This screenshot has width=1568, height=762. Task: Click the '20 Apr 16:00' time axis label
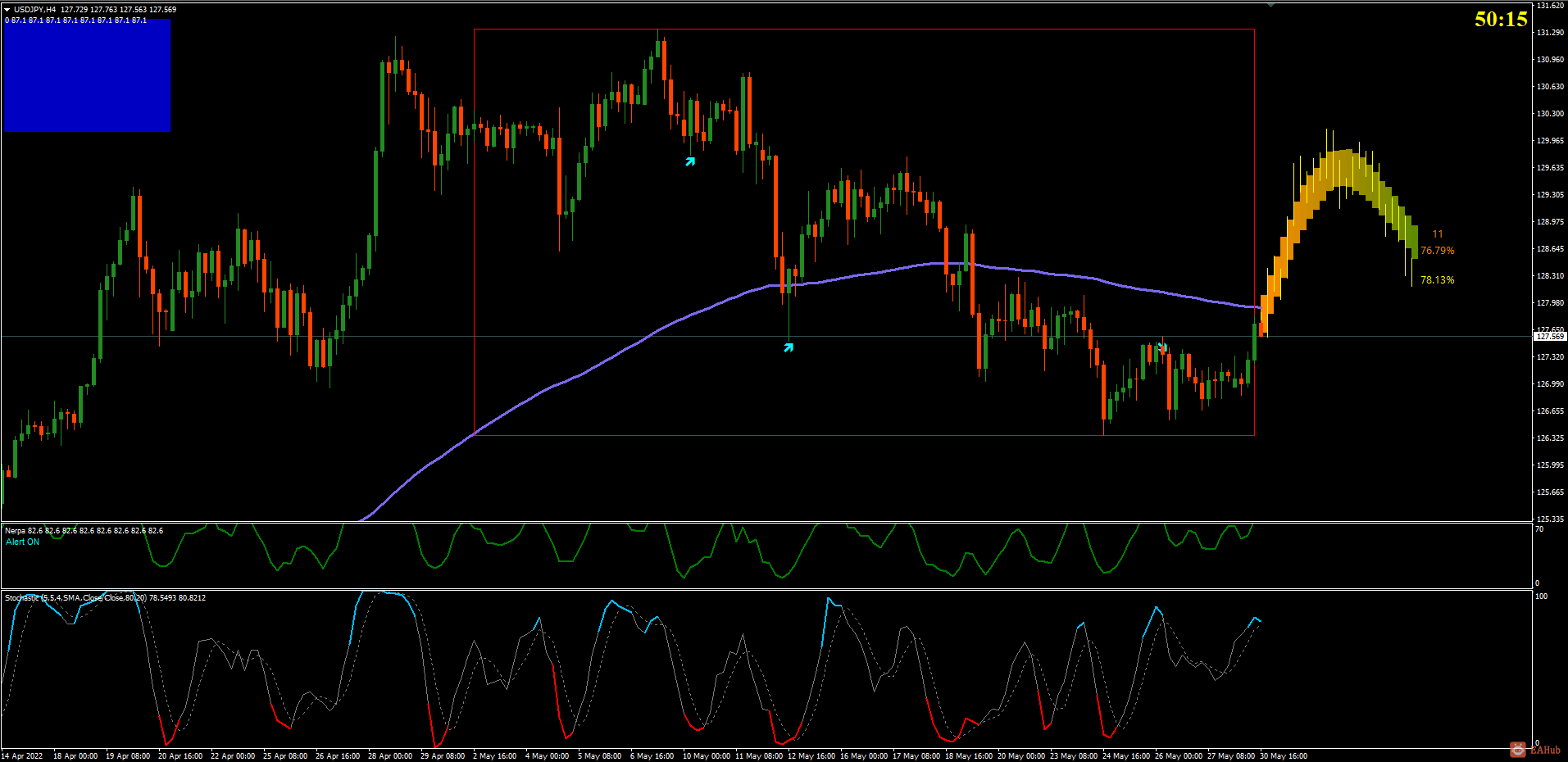tap(180, 756)
